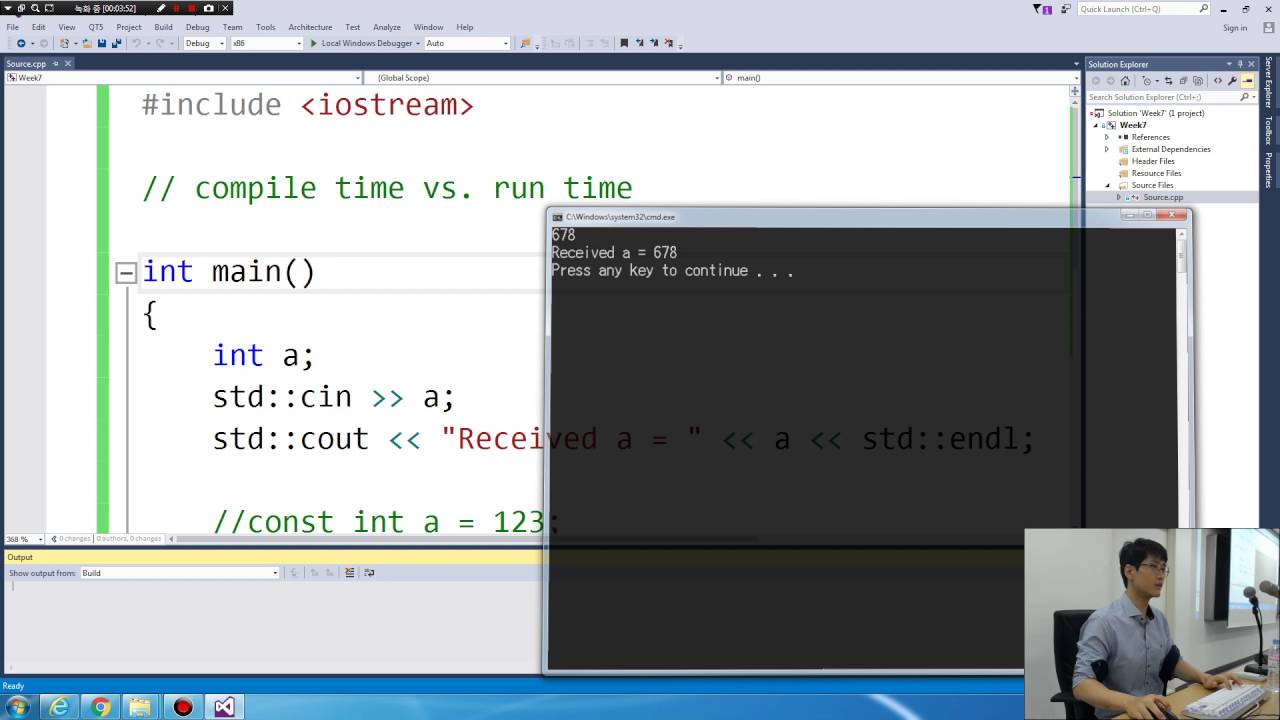
Task: Click the feedback icon beside Quick Launch
Action: 1065,9
